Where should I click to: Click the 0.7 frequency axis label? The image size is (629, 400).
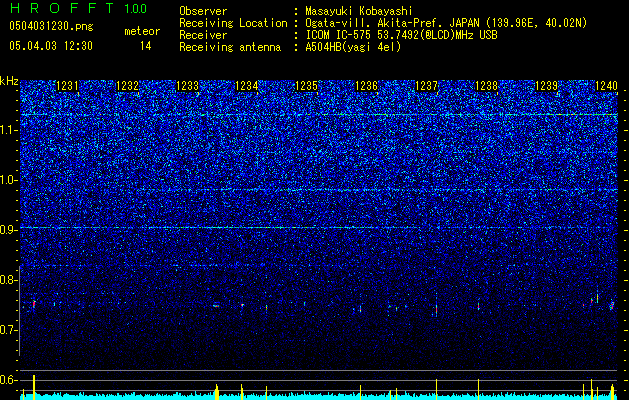pyautogui.click(x=8, y=330)
